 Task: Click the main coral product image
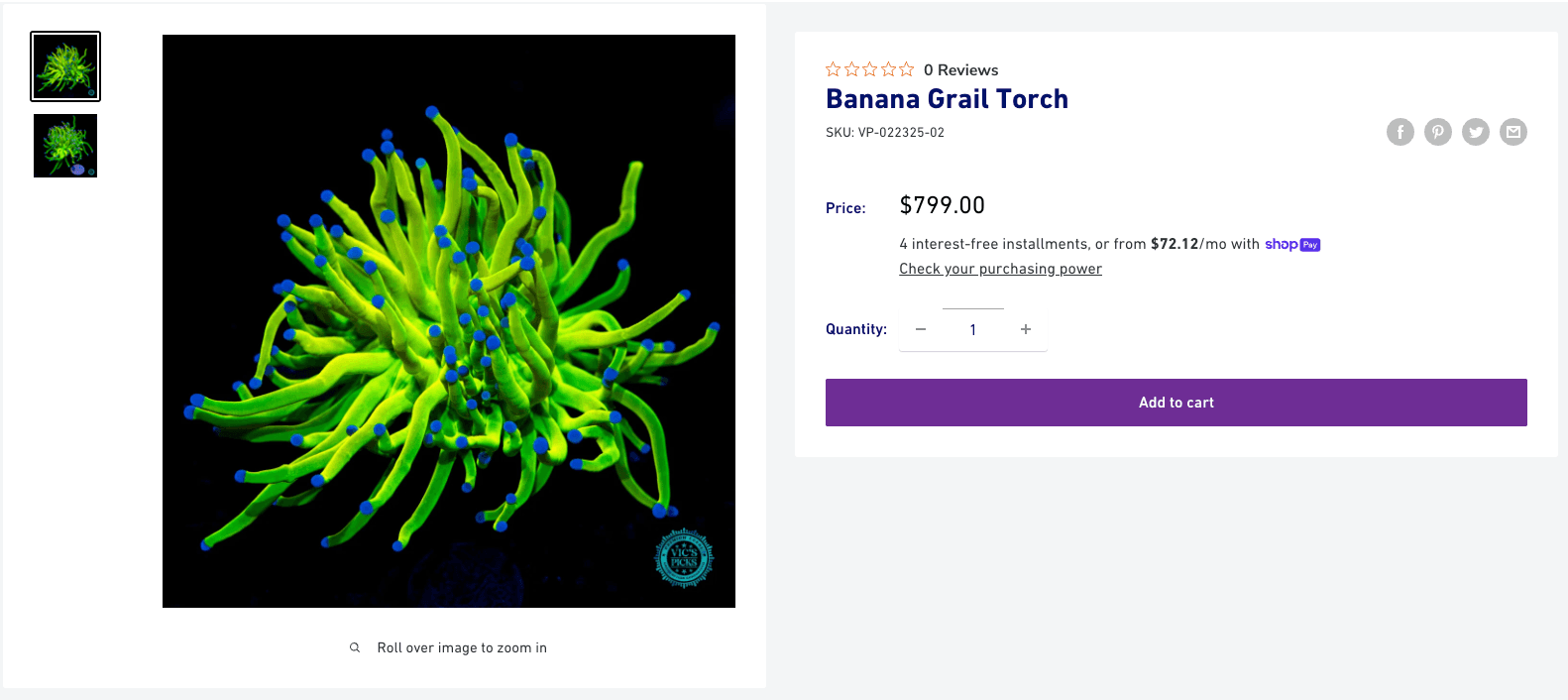tap(448, 320)
